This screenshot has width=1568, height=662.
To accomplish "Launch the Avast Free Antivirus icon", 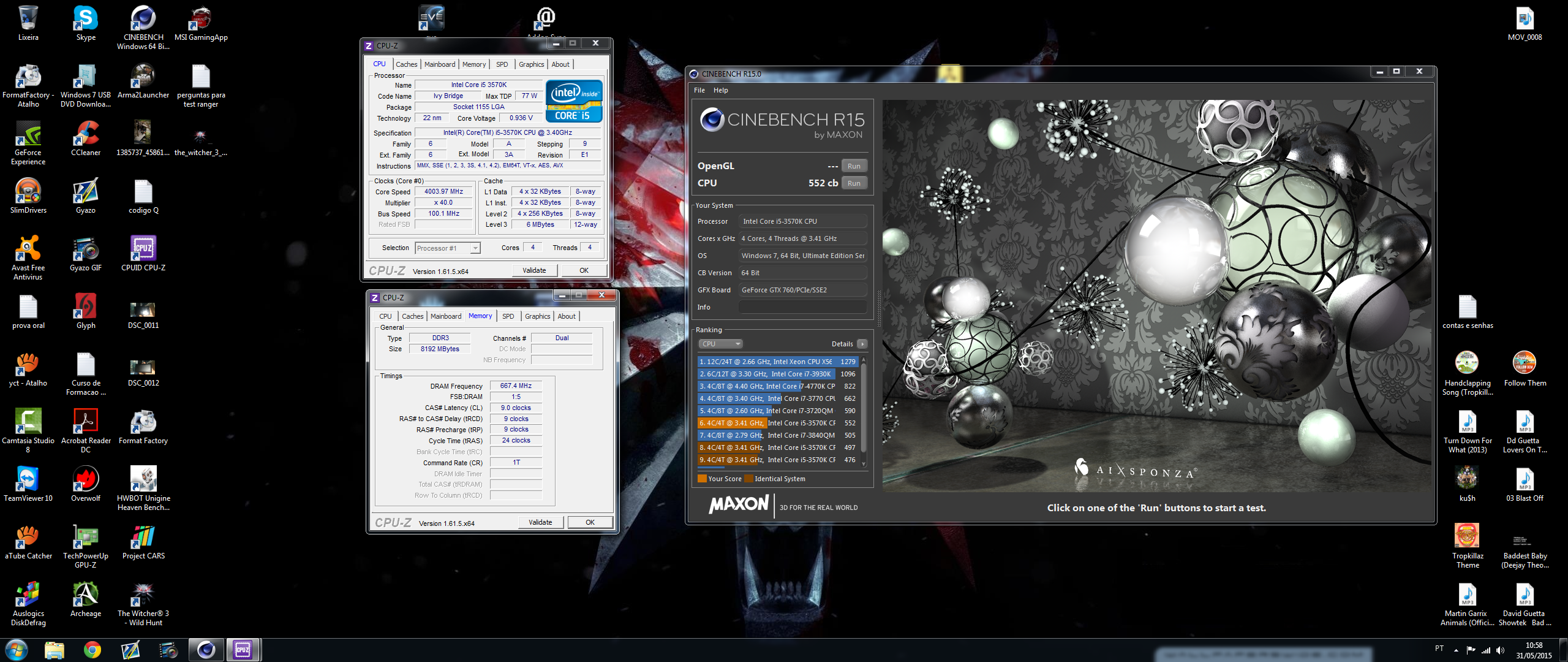I will point(28,258).
